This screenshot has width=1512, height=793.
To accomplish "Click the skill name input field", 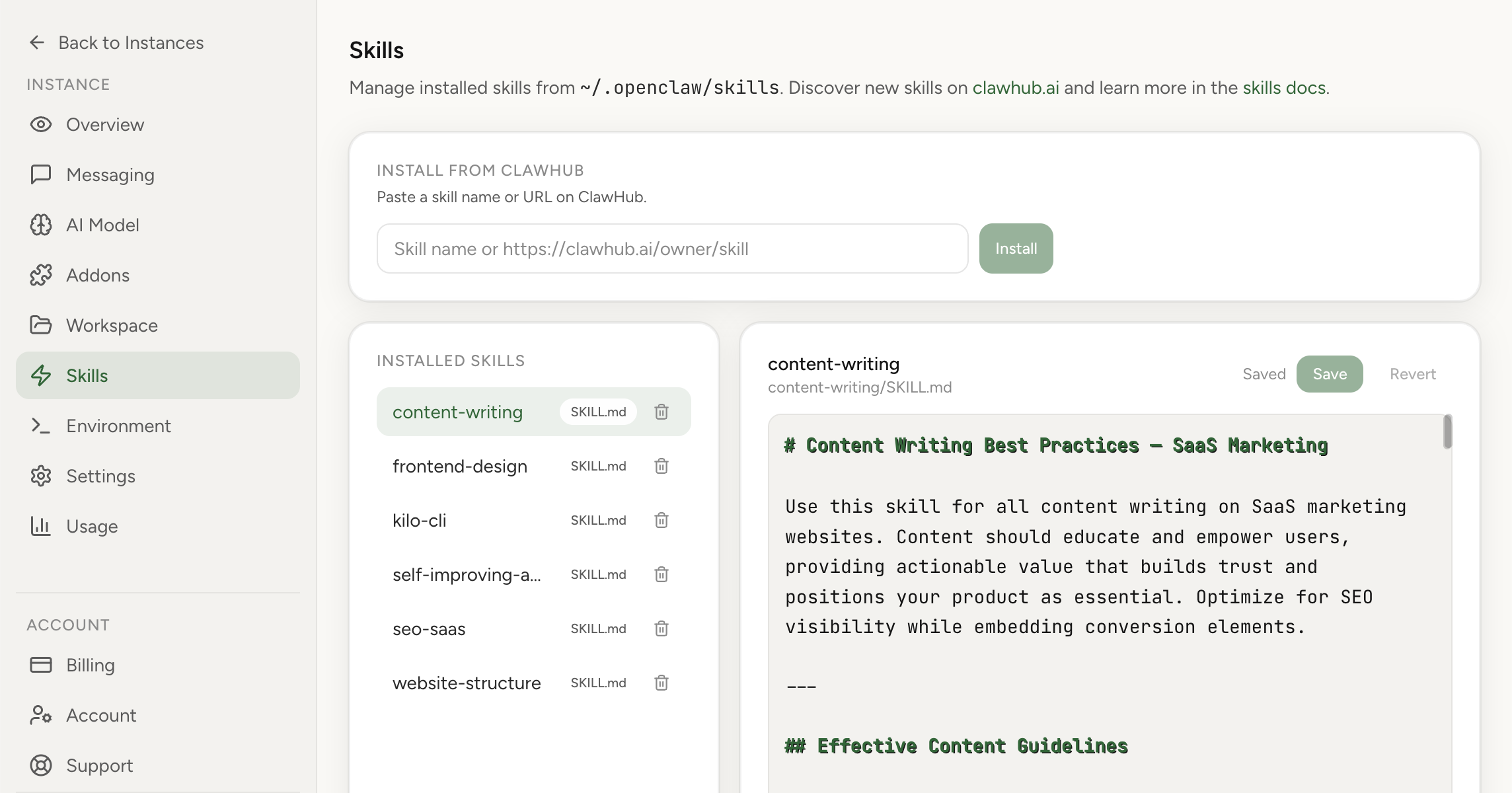I will [x=671, y=248].
